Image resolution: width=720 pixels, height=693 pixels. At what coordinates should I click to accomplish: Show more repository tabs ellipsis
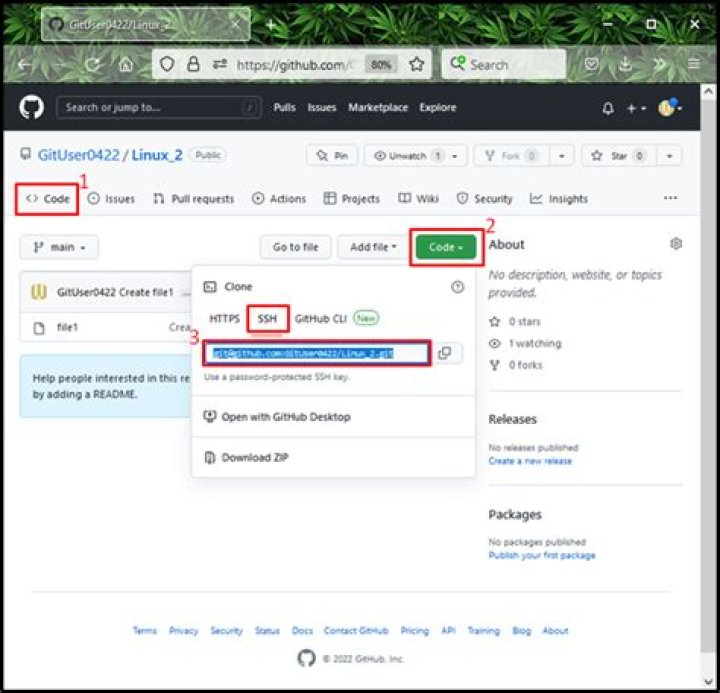(670, 198)
